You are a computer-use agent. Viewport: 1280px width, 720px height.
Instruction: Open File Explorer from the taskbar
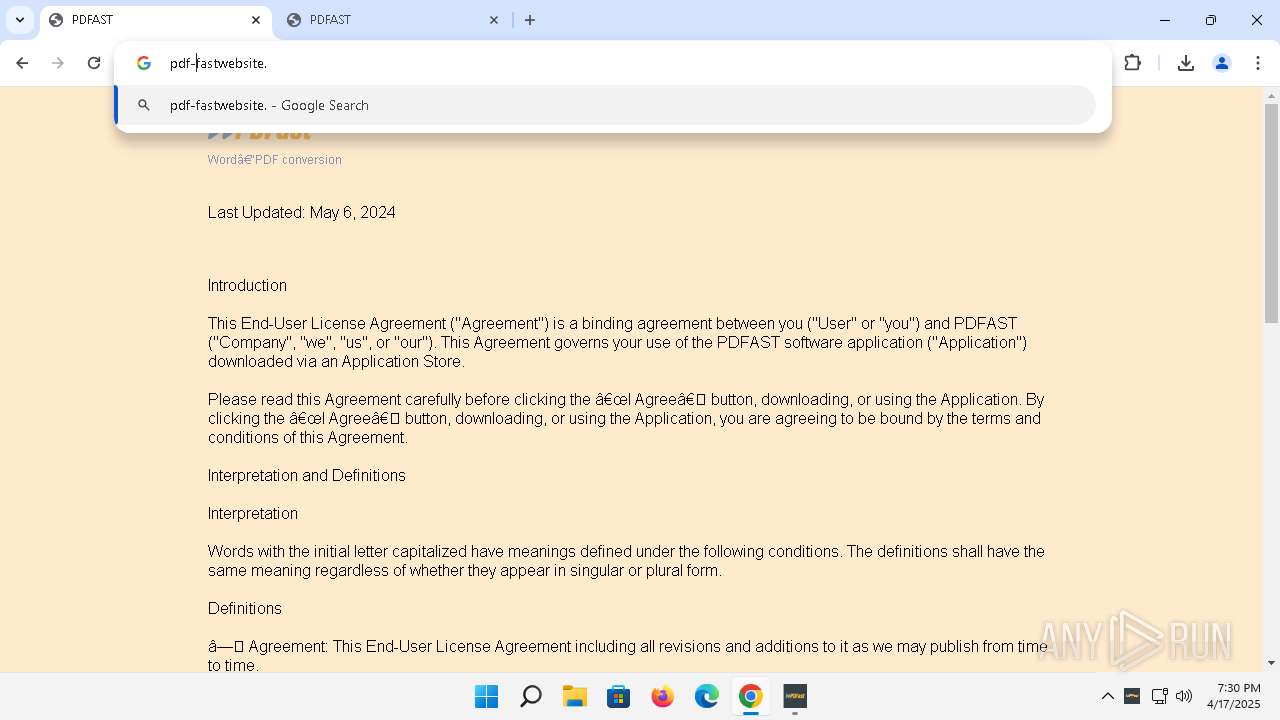[x=575, y=696]
